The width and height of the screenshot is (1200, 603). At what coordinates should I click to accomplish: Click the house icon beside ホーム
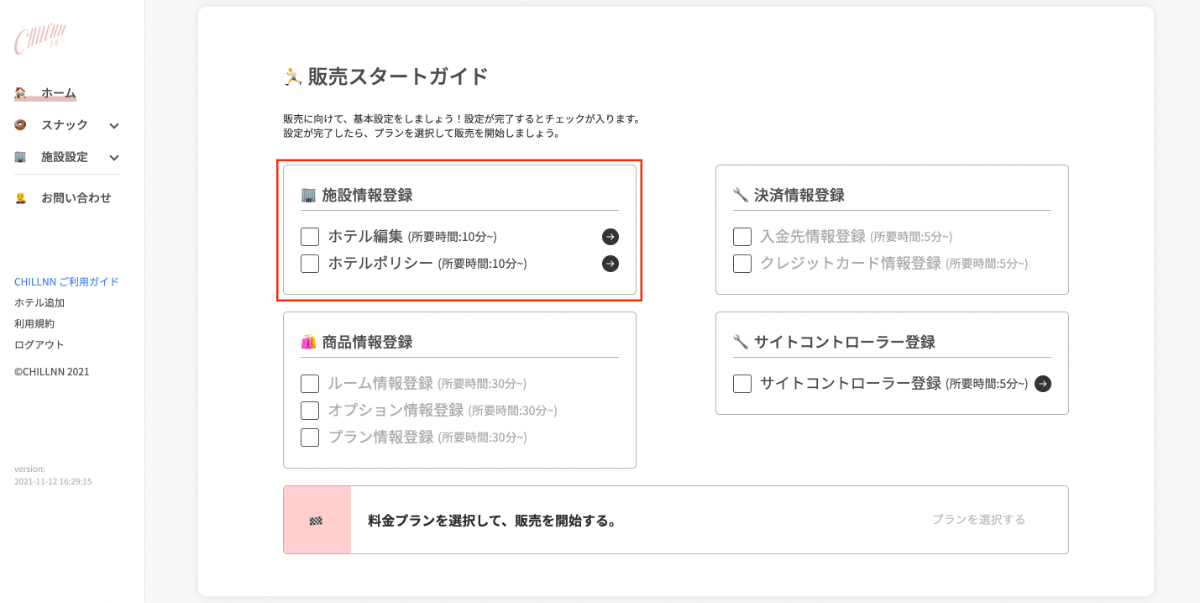pyautogui.click(x=20, y=93)
